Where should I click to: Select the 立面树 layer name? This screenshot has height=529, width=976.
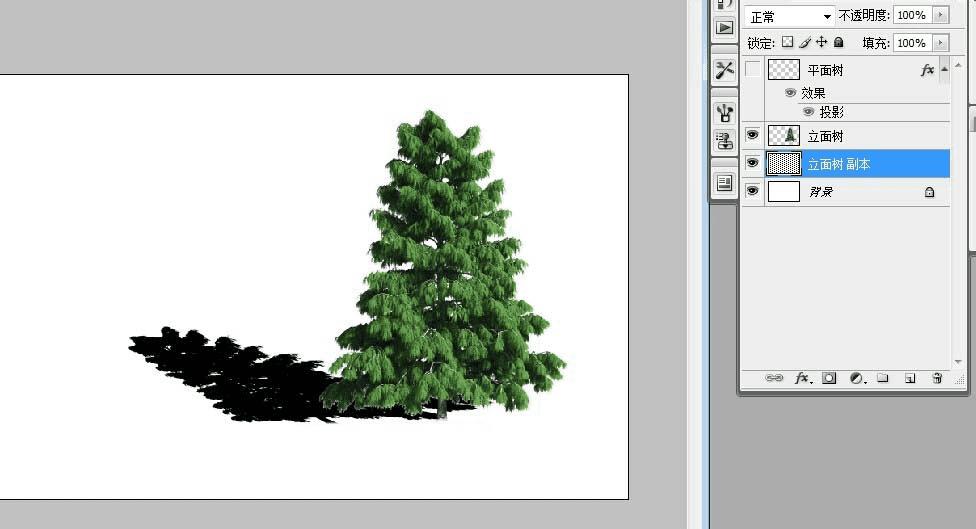(825, 136)
